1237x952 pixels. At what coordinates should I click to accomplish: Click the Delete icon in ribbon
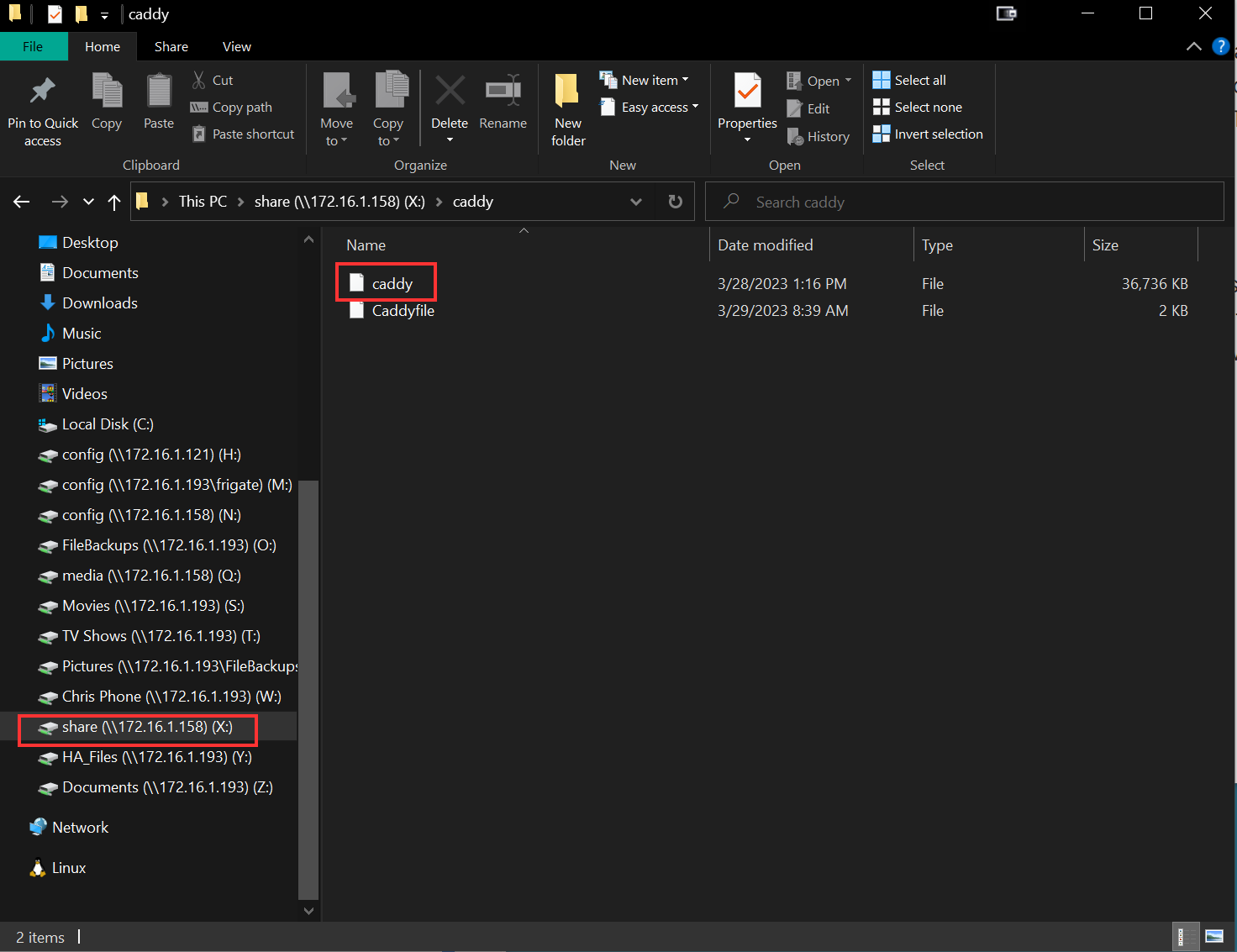[x=450, y=92]
